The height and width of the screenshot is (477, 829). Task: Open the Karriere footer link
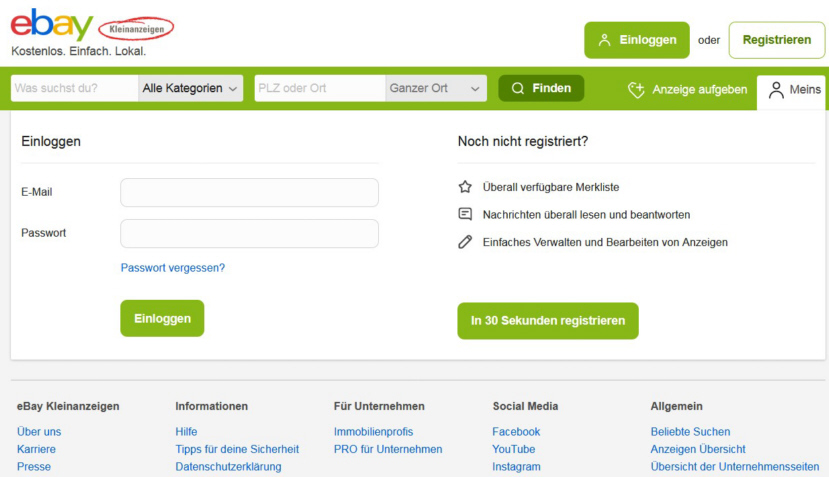(36, 449)
